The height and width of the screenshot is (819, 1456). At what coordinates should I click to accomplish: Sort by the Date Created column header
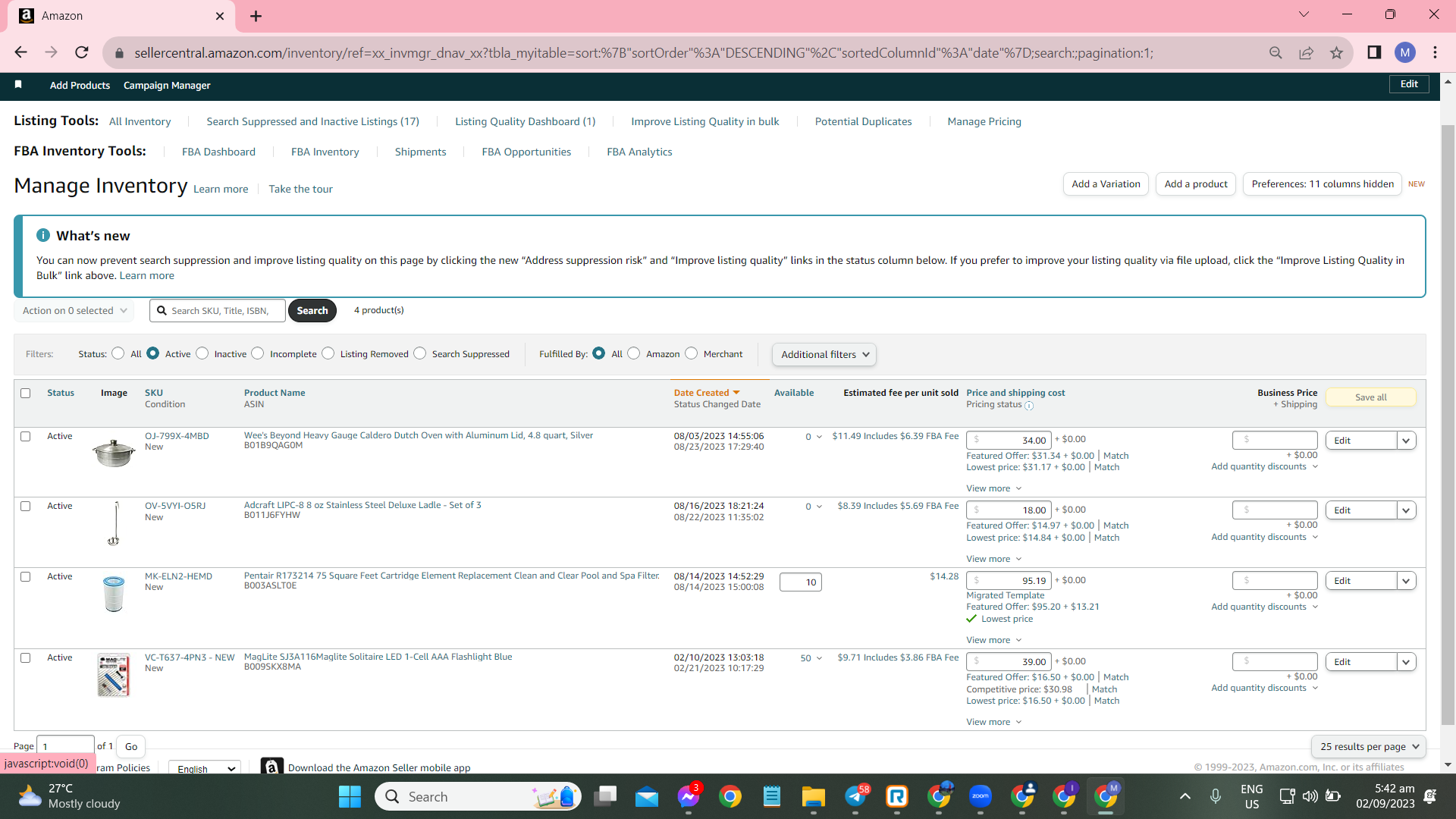(707, 393)
